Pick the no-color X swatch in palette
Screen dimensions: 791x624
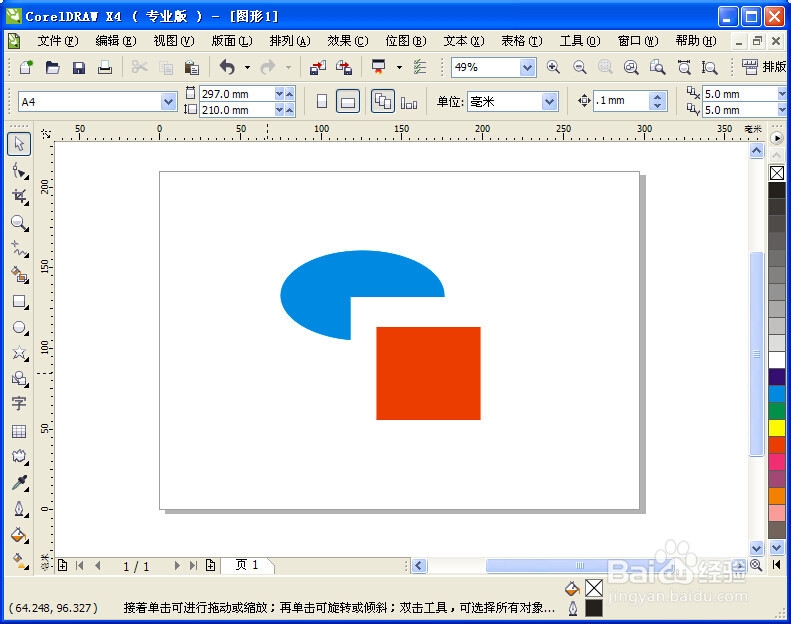[x=777, y=173]
